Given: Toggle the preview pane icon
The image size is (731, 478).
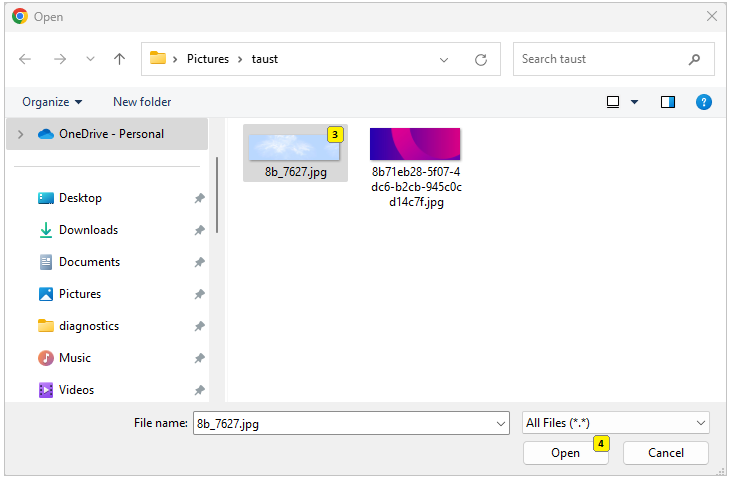Looking at the screenshot, I should click(668, 102).
